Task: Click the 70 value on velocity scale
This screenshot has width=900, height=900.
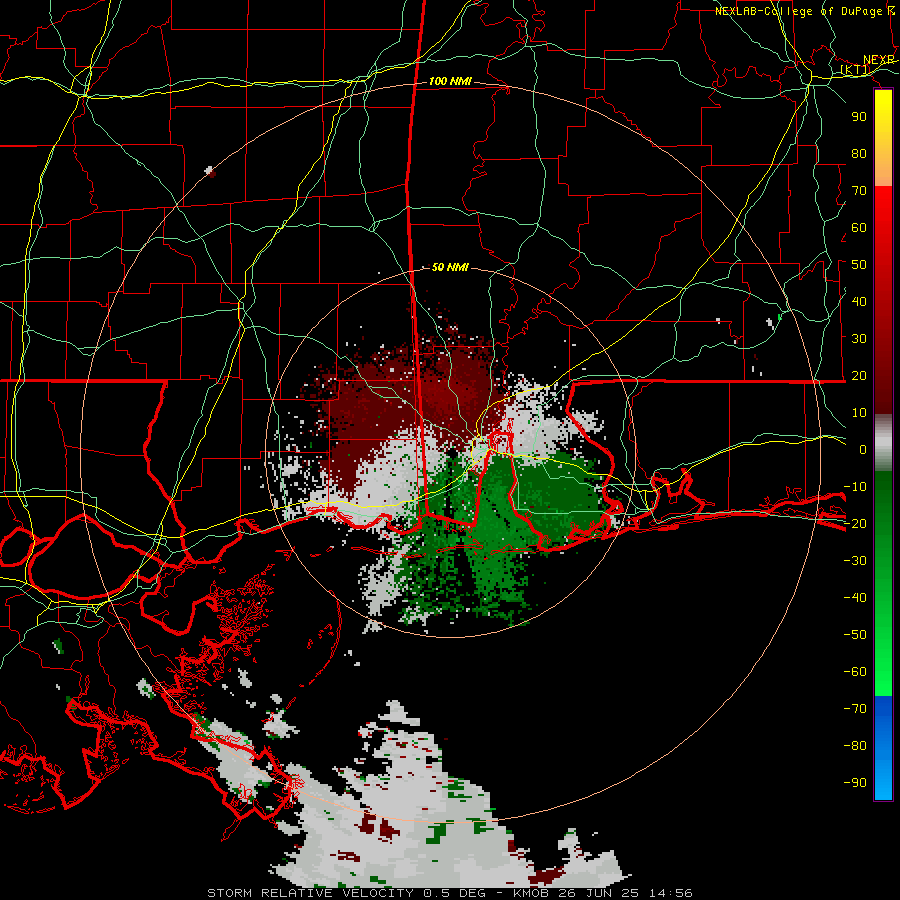Action: pos(859,191)
